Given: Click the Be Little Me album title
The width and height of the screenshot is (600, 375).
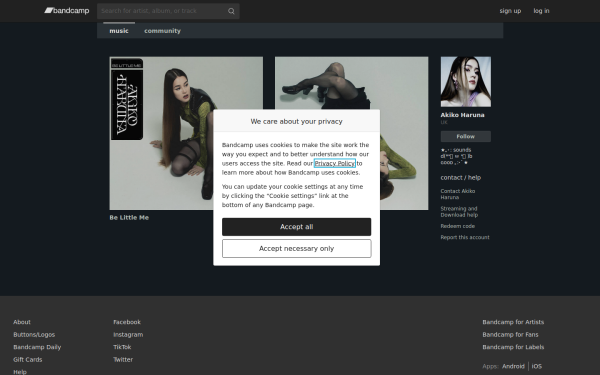Looking at the screenshot, I should coord(129,217).
